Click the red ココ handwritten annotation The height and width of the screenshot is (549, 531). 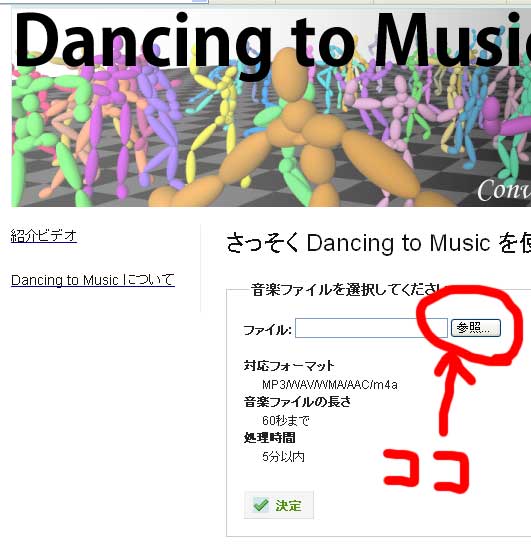[426, 471]
